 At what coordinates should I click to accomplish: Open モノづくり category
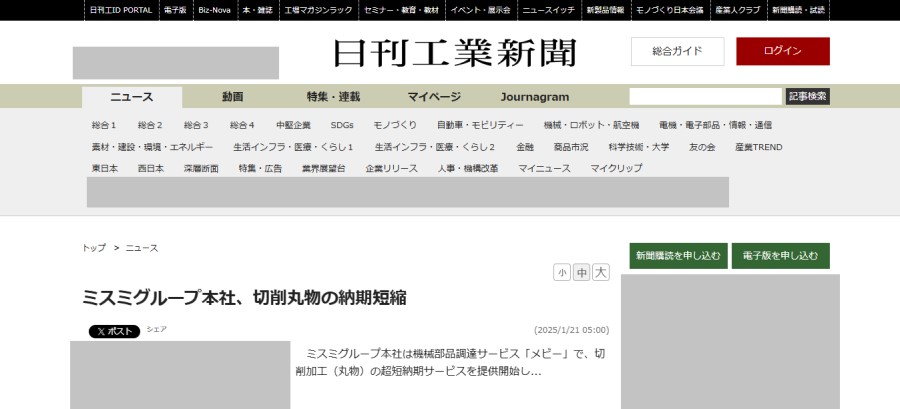click(x=395, y=125)
